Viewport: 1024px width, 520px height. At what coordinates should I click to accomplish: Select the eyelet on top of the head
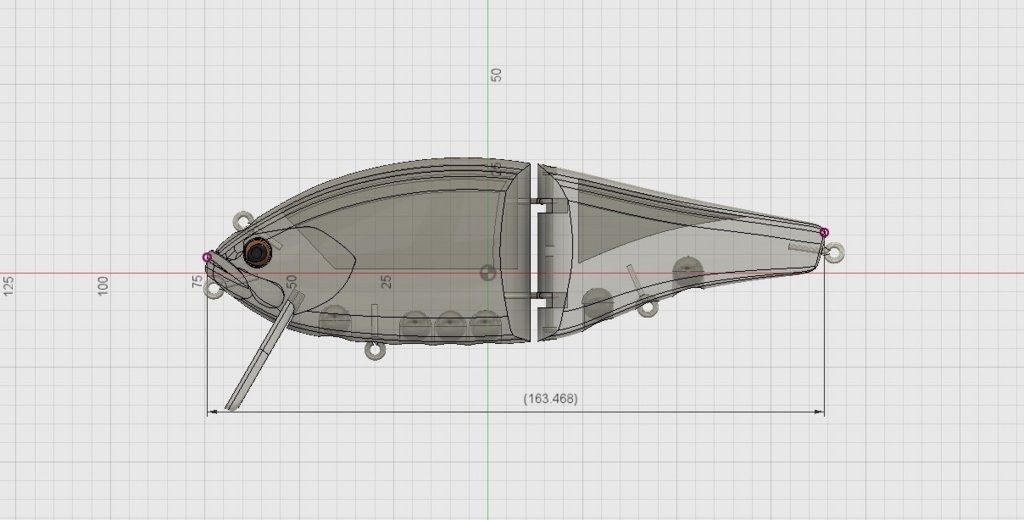[243, 221]
